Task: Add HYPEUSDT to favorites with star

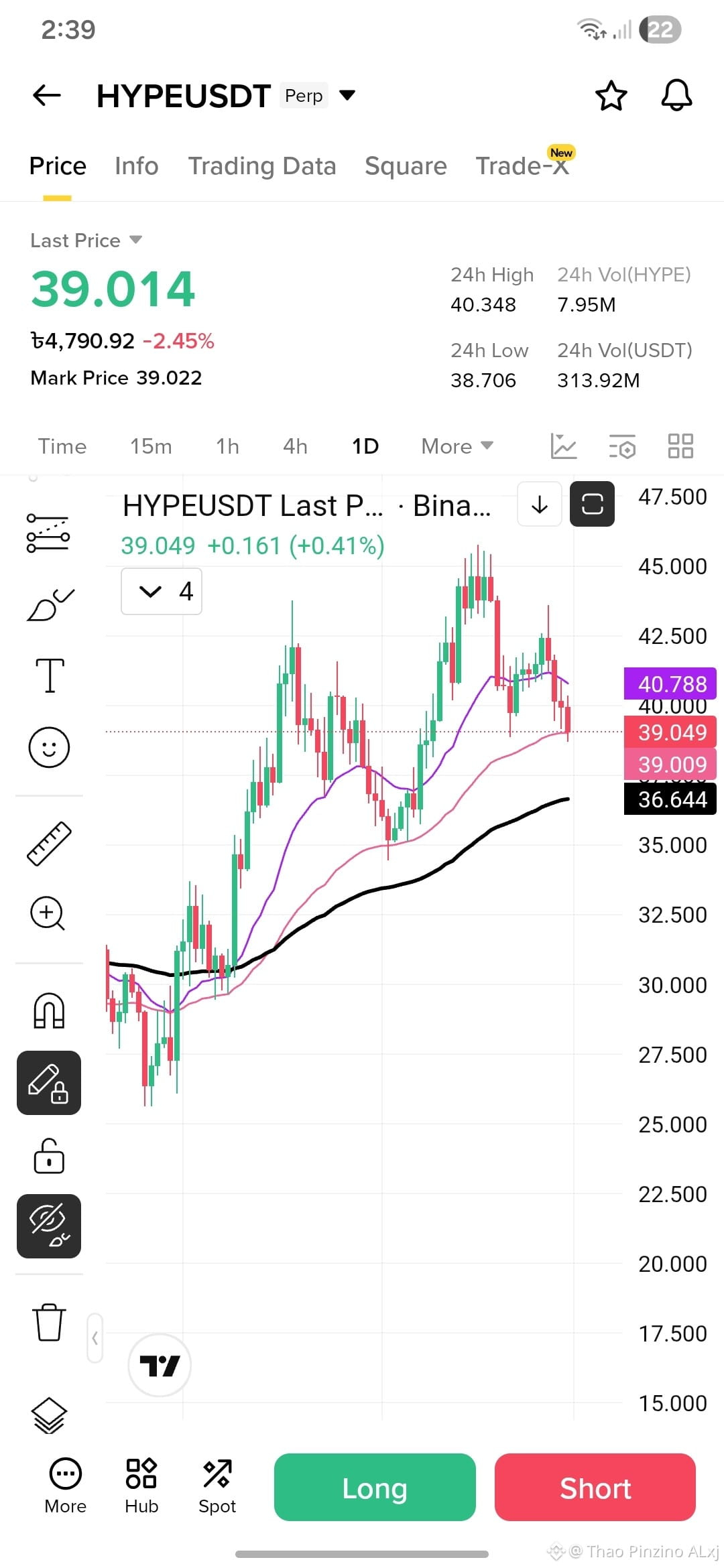Action: click(611, 96)
